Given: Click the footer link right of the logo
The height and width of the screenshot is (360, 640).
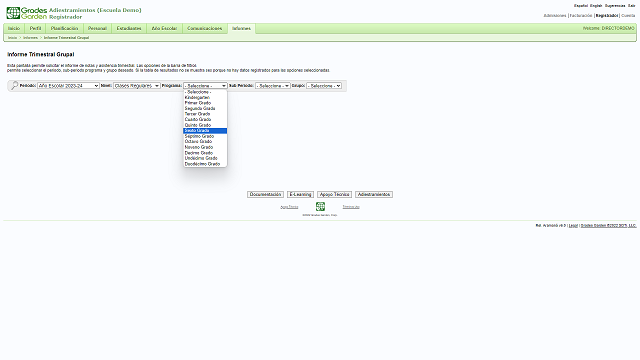Looking at the screenshot, I should coord(351,207).
